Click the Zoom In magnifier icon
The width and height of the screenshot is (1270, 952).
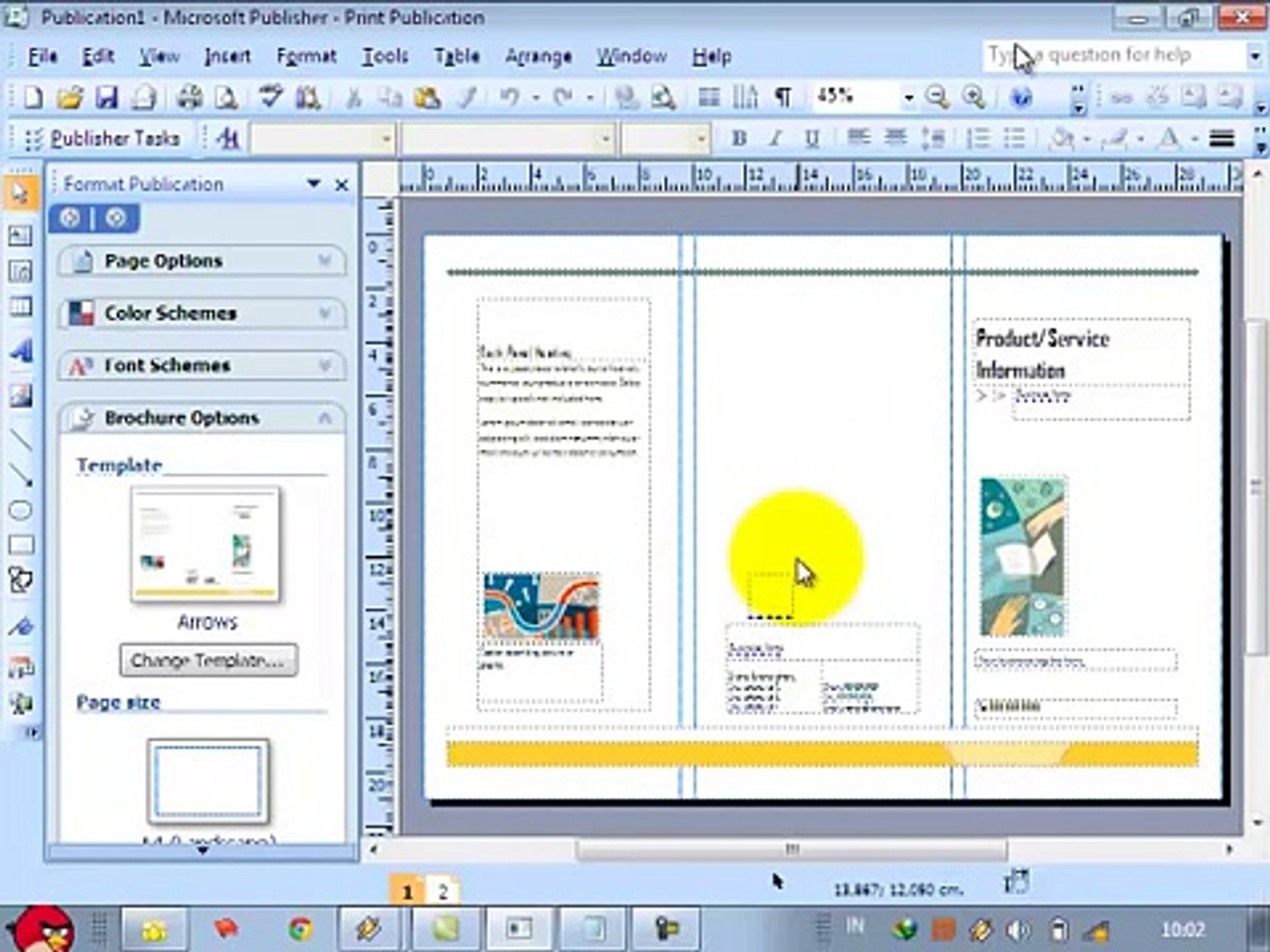coord(974,97)
